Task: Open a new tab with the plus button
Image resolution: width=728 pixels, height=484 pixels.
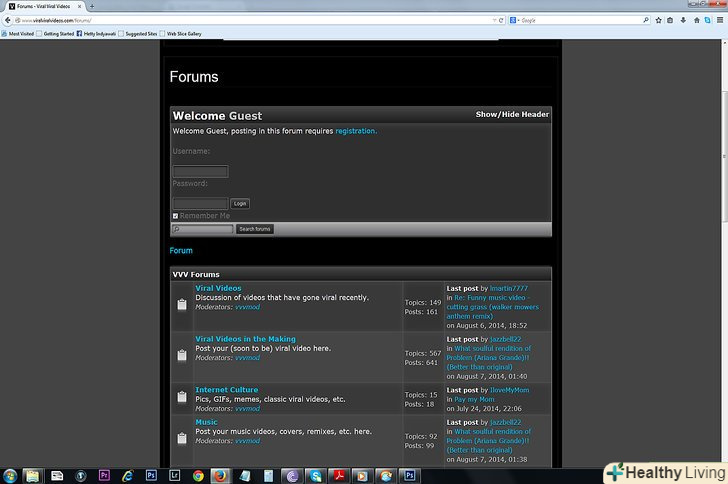Action: pyautogui.click(x=92, y=7)
